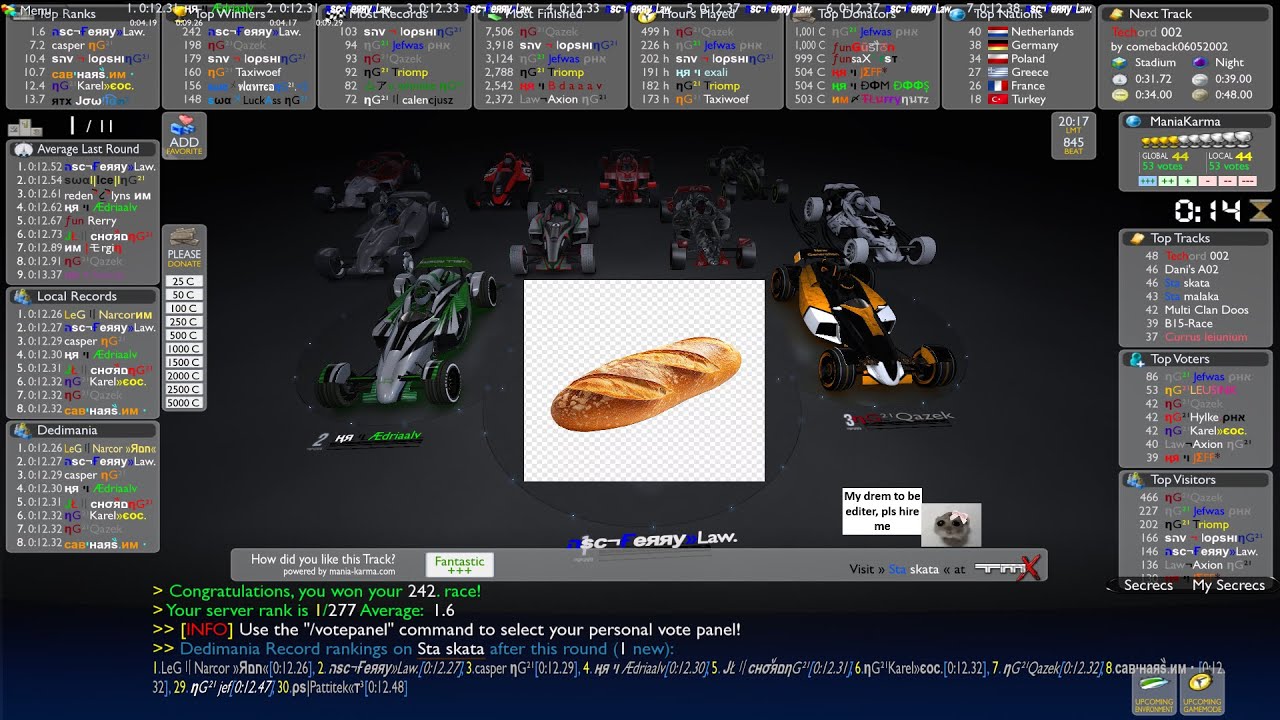
Task: Click the Secrecs link
Action: coord(1148,586)
